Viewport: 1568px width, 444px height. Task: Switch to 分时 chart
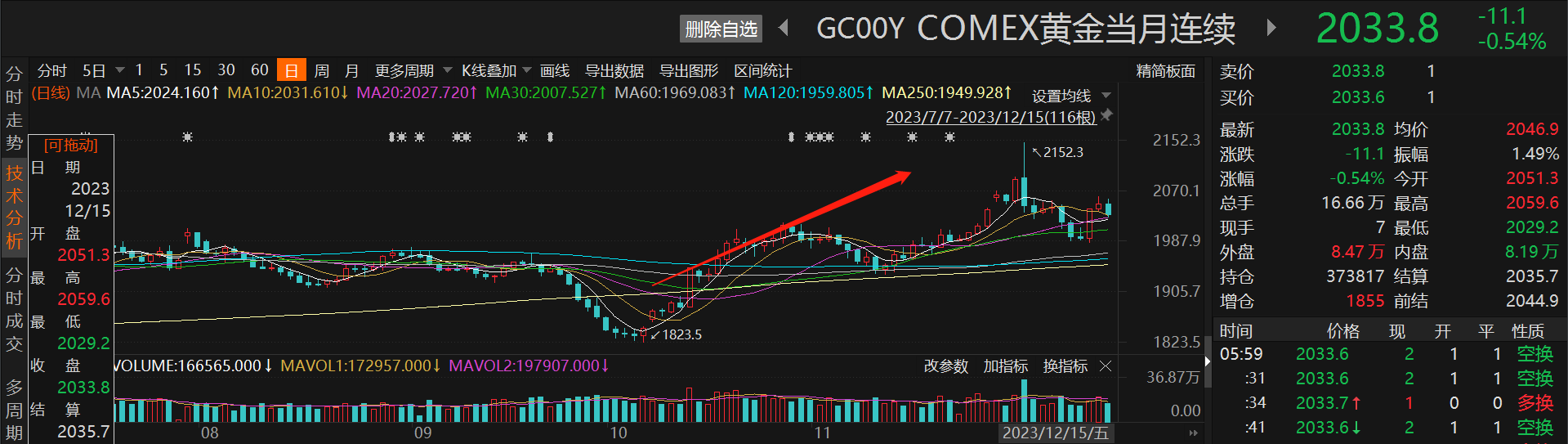[x=51, y=70]
